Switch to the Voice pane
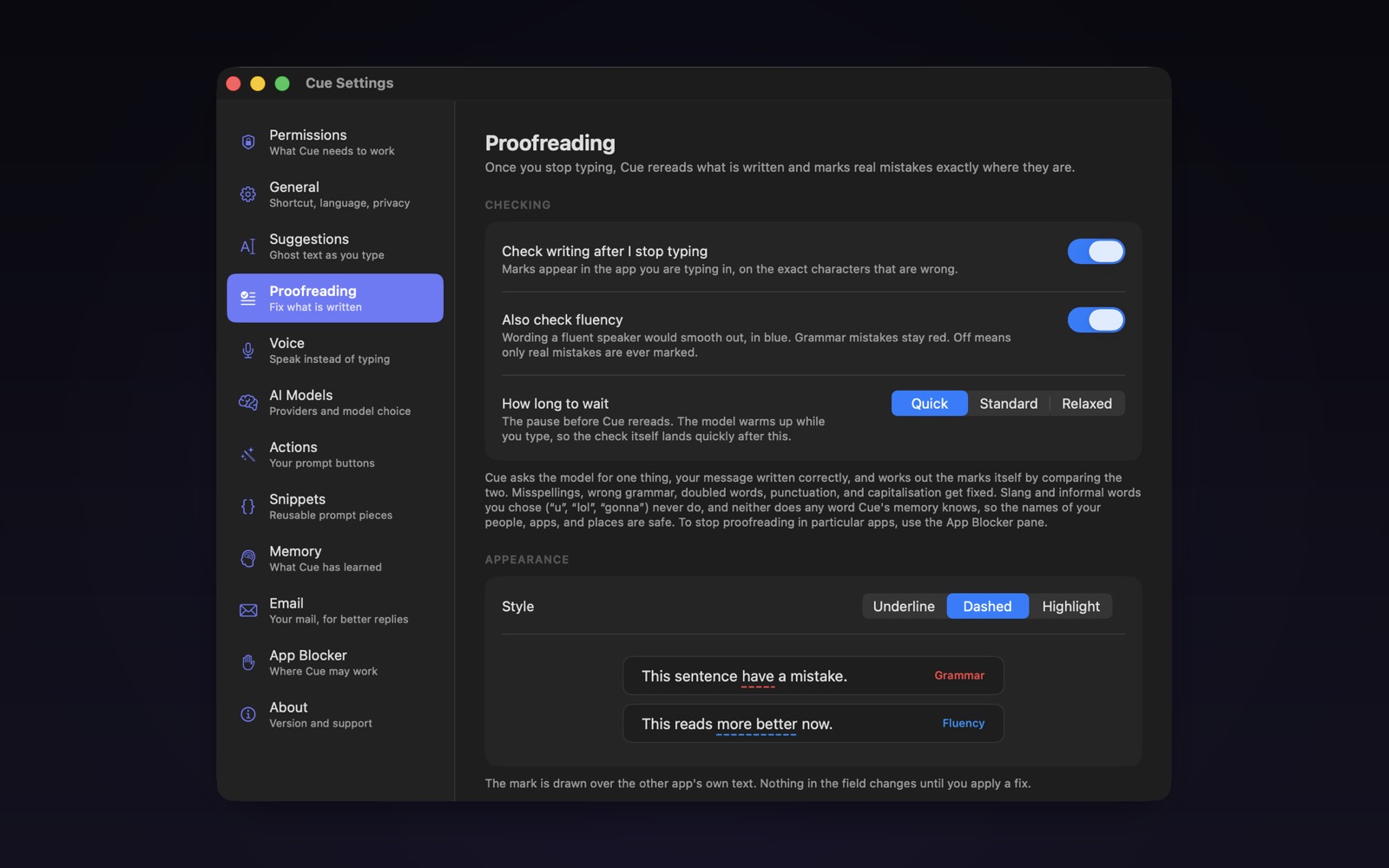This screenshot has width=1389, height=868. click(335, 350)
